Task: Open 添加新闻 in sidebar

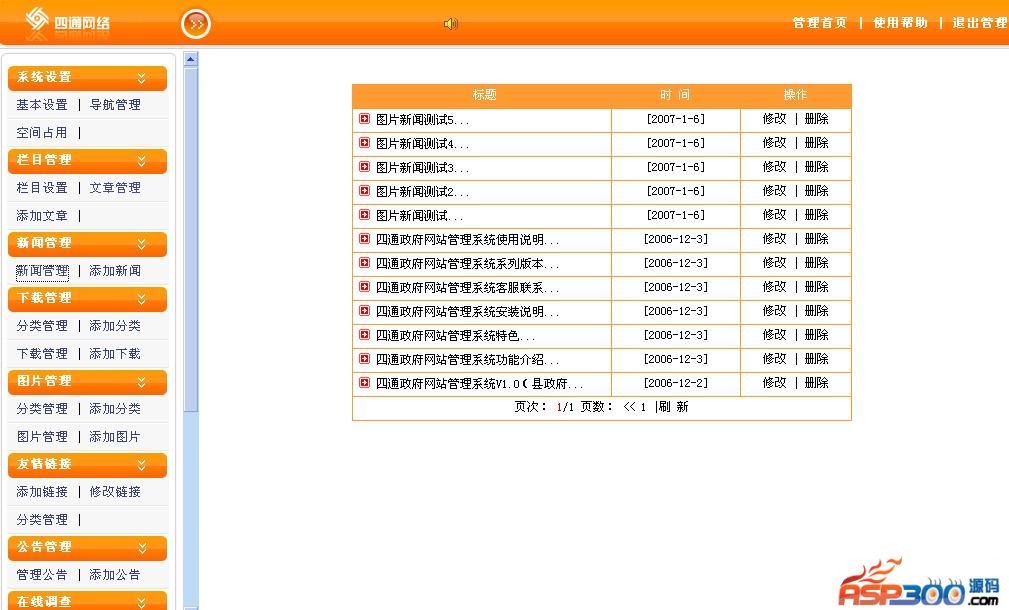Action: point(115,270)
